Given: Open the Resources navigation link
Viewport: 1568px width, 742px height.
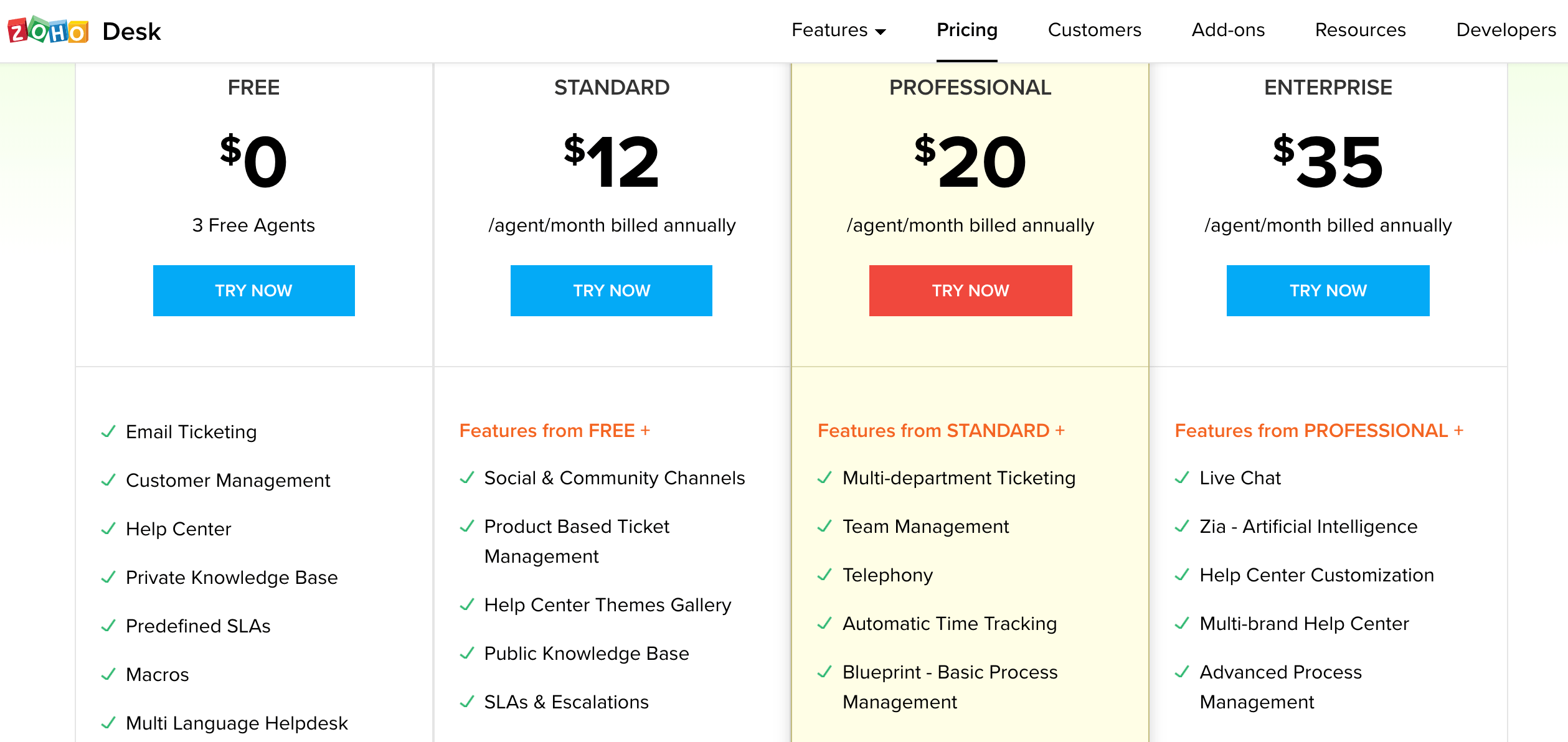Looking at the screenshot, I should [1360, 30].
